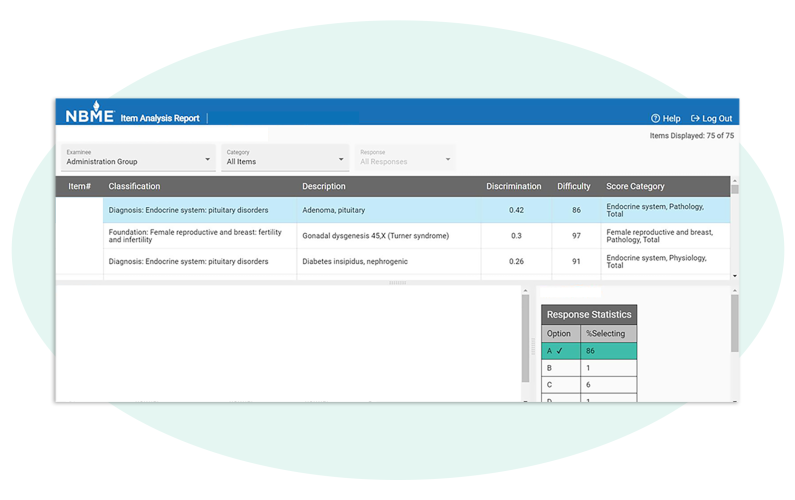Click the Classification column header
Screen dimensions: 795x500
134,186
